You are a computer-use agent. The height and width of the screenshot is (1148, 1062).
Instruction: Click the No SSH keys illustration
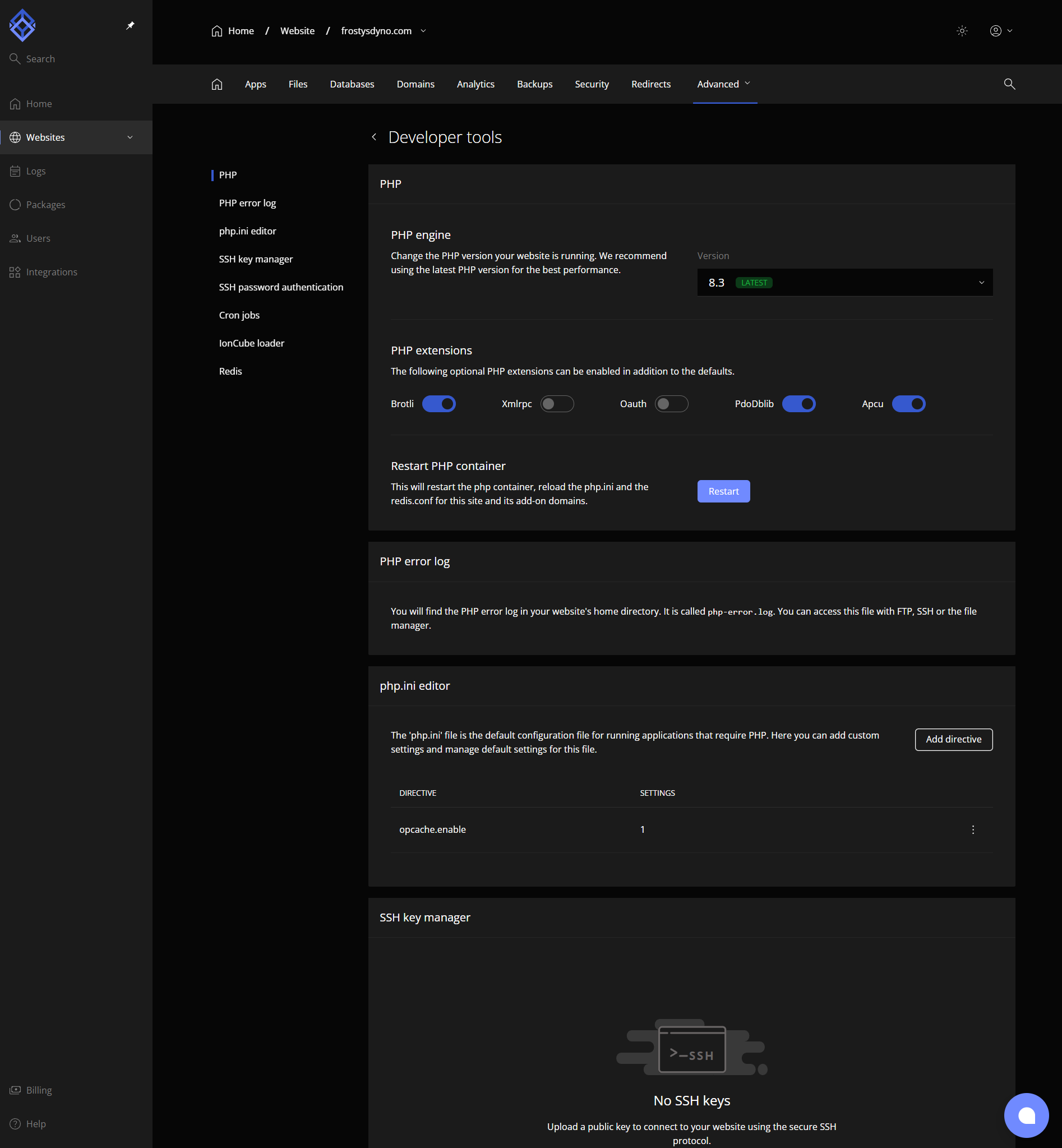[x=691, y=1047]
